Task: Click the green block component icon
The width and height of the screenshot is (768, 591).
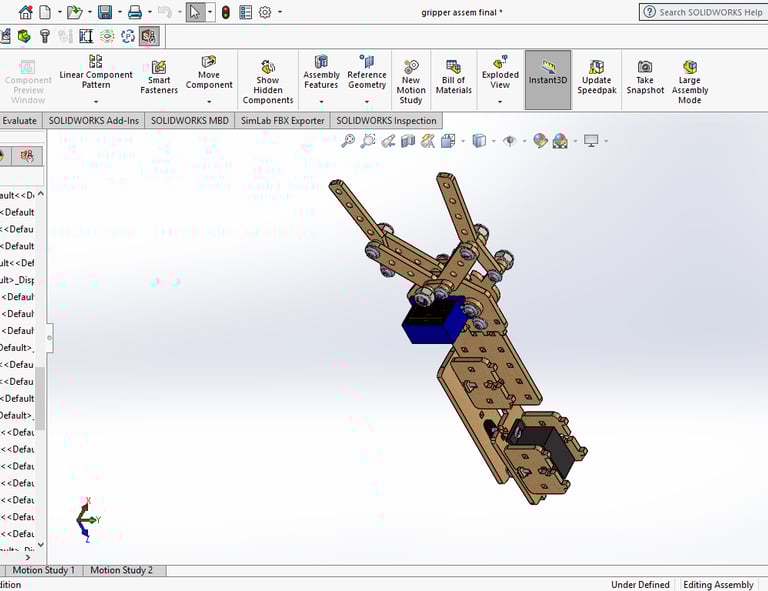Action: click(x=24, y=36)
